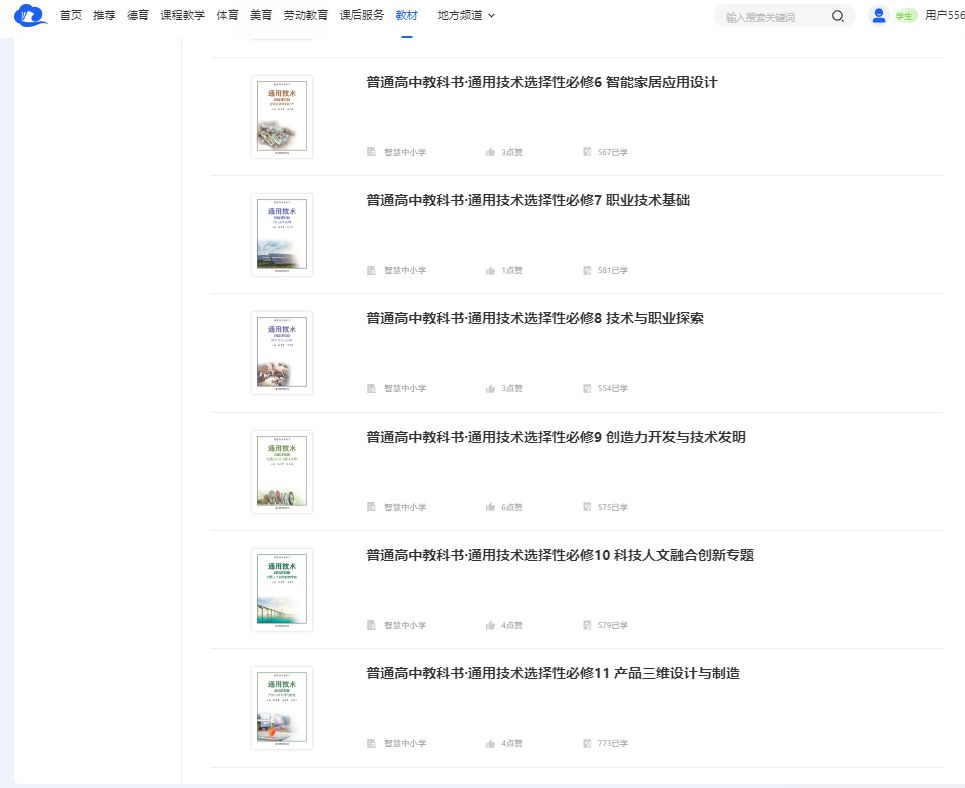Click the platform cloud logo icon

click(30, 16)
